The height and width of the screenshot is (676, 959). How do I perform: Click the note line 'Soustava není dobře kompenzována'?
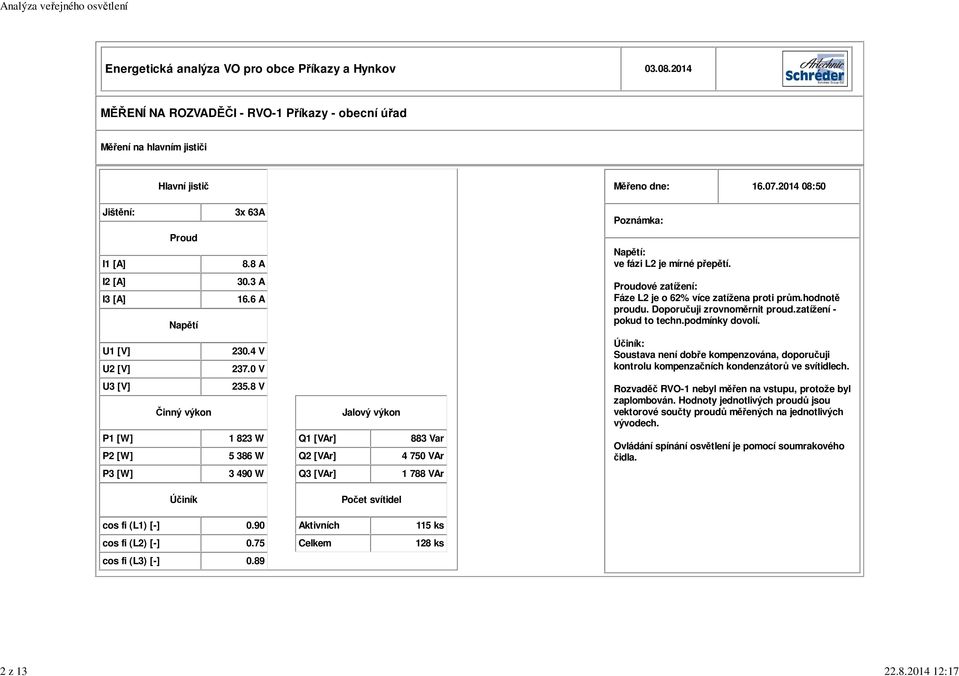tap(722, 355)
